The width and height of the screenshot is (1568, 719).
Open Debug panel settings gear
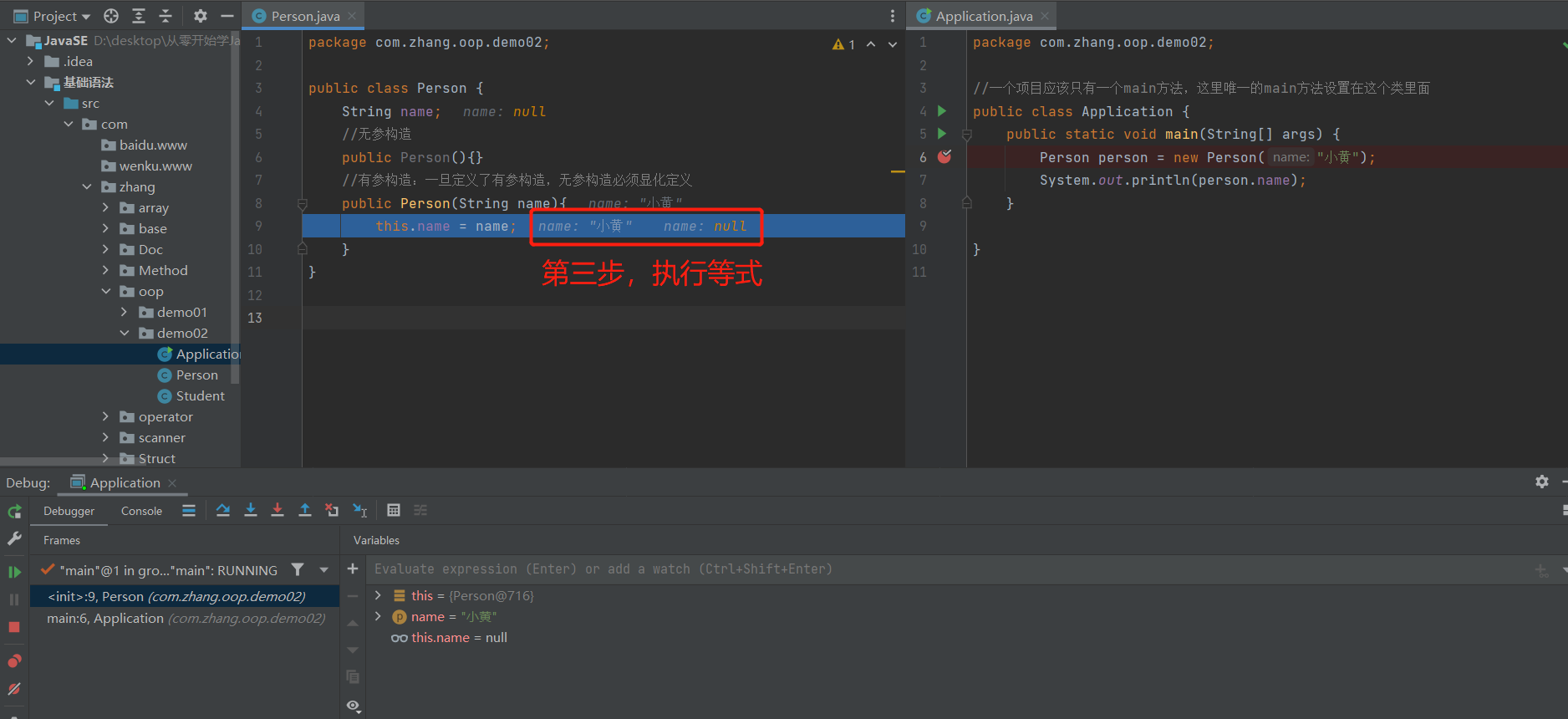pyautogui.click(x=1542, y=482)
